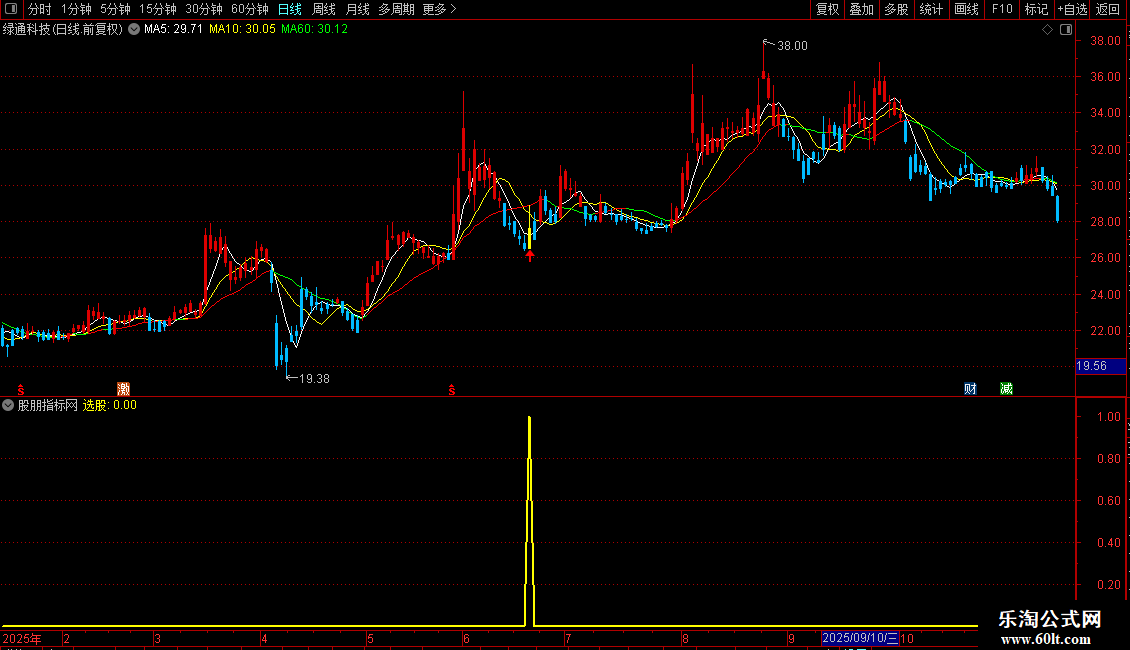Click the orange 激 event marker
Image resolution: width=1130 pixels, height=650 pixels.
coord(124,389)
